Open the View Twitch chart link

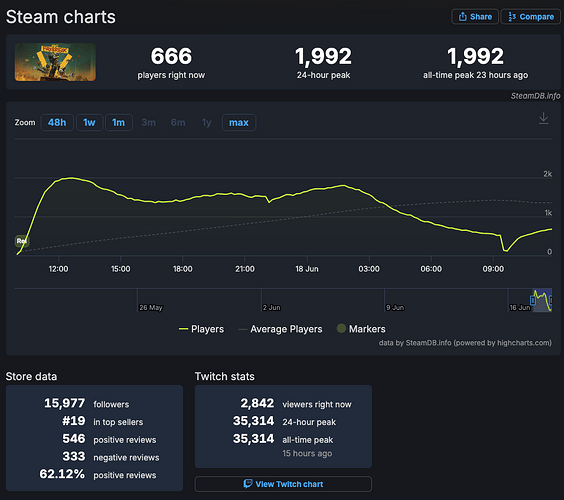point(283,484)
